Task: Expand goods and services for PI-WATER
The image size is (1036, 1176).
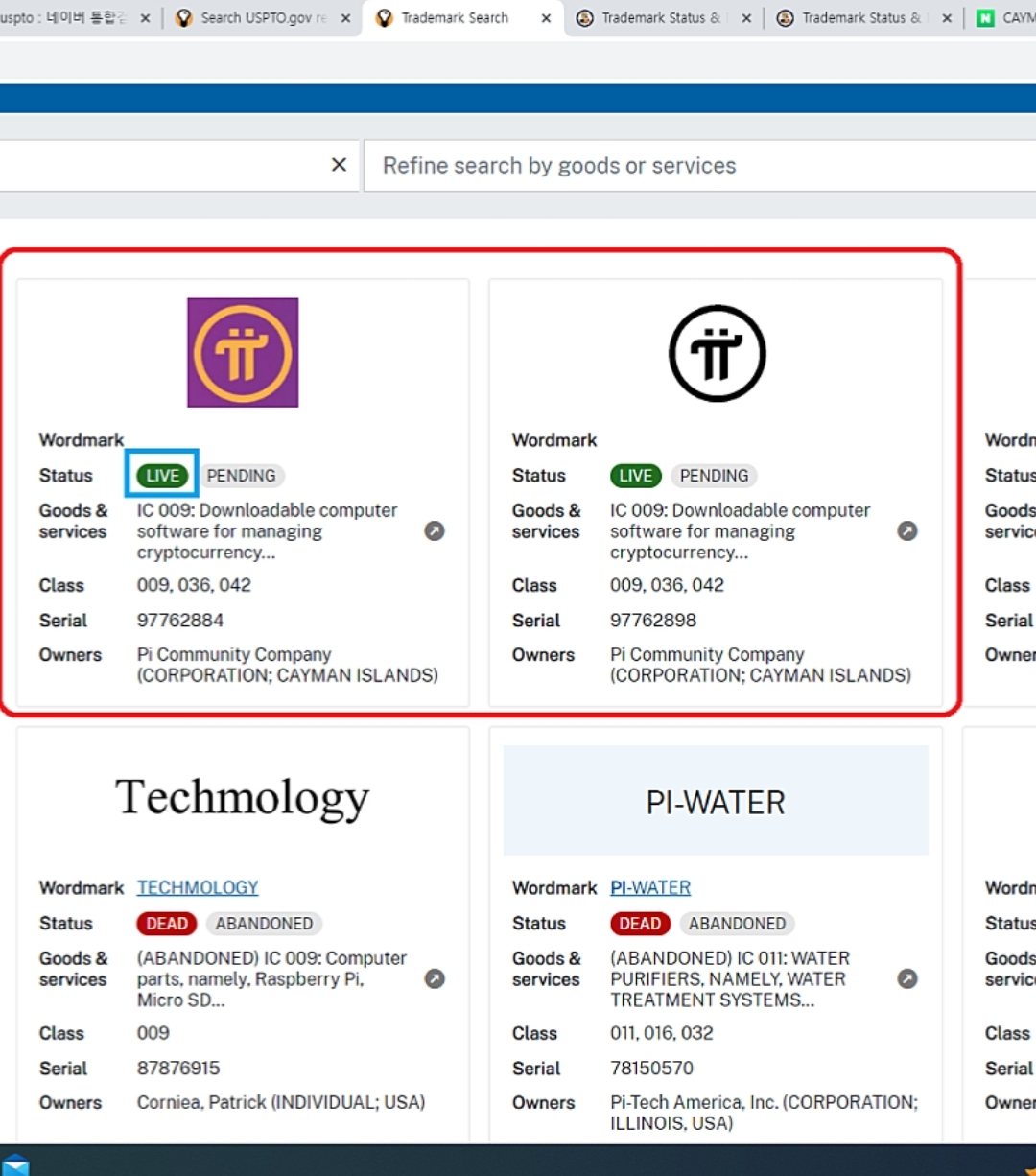Action: (x=907, y=979)
